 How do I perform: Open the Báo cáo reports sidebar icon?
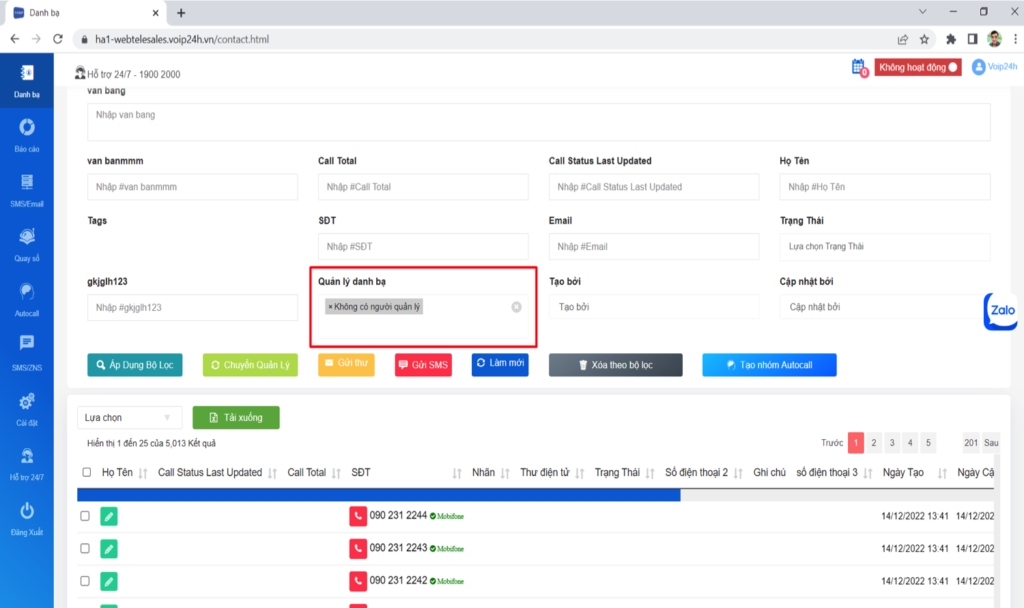click(27, 128)
